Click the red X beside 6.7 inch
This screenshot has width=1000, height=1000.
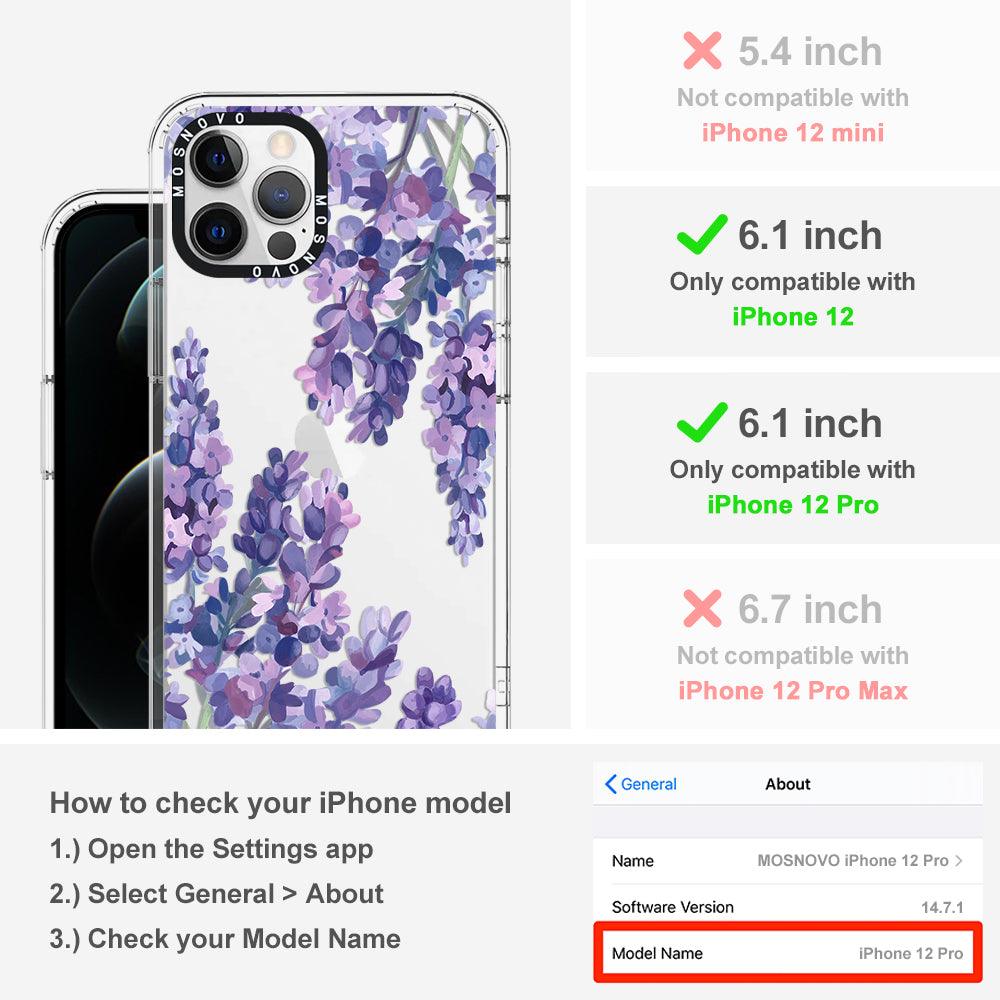click(702, 608)
